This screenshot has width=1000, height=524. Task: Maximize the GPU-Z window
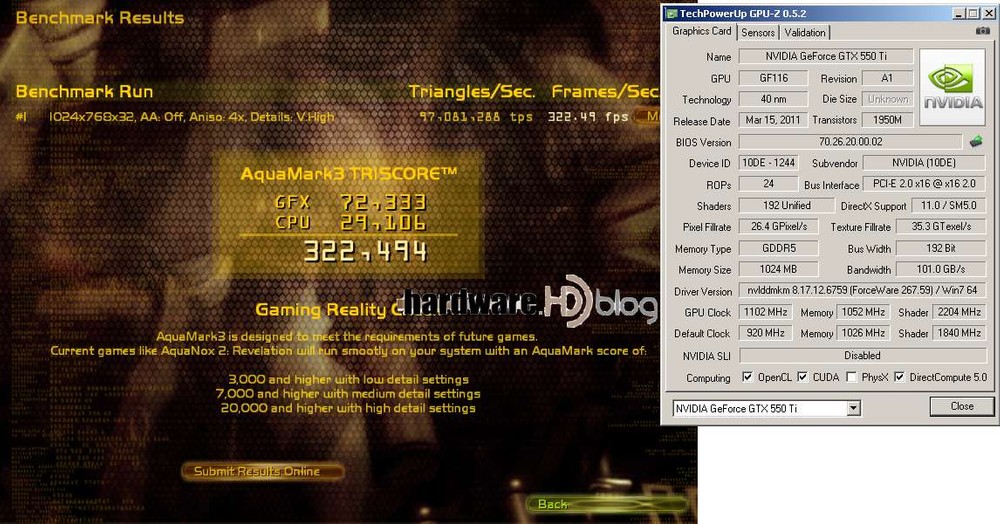coord(973,13)
